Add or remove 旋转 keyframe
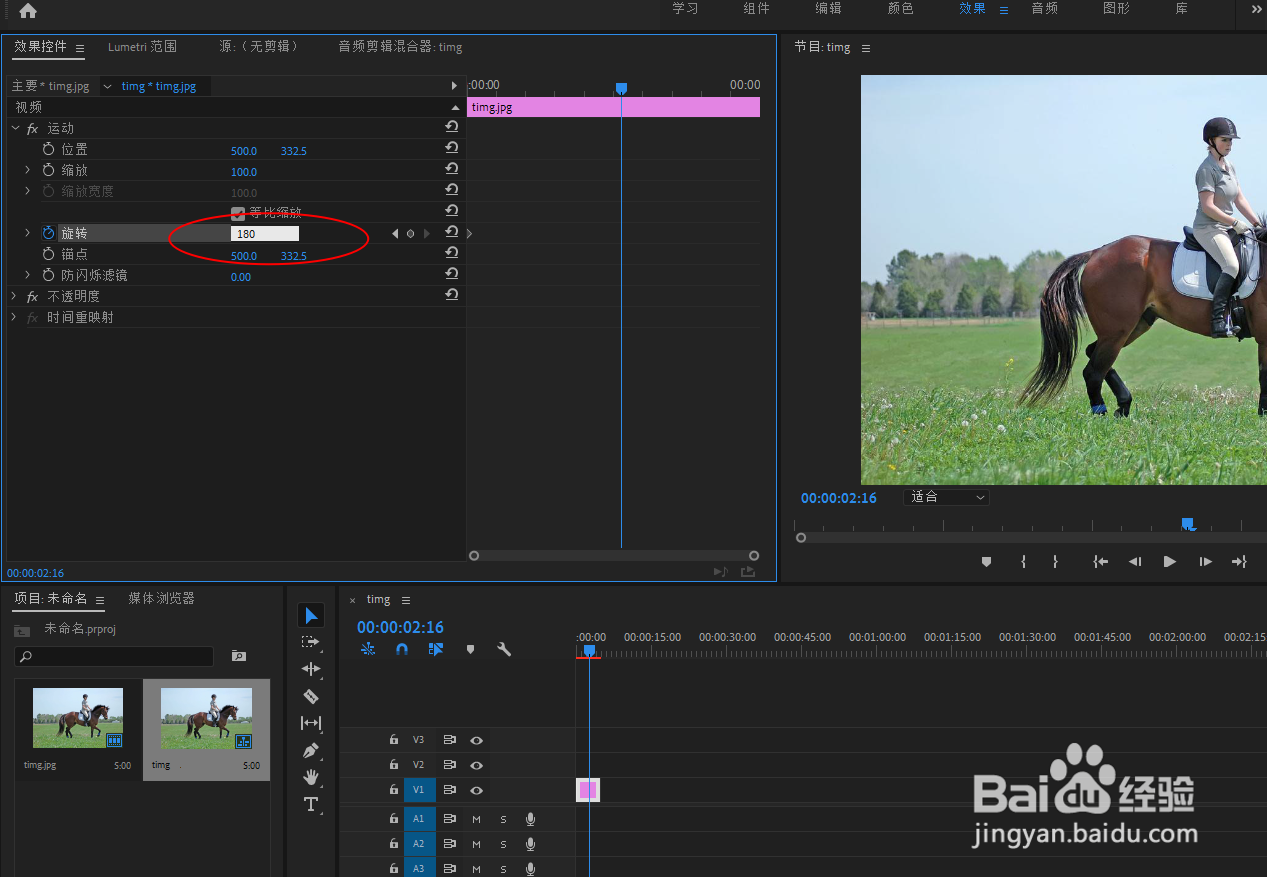Screen dimensions: 1267x877 click(410, 233)
